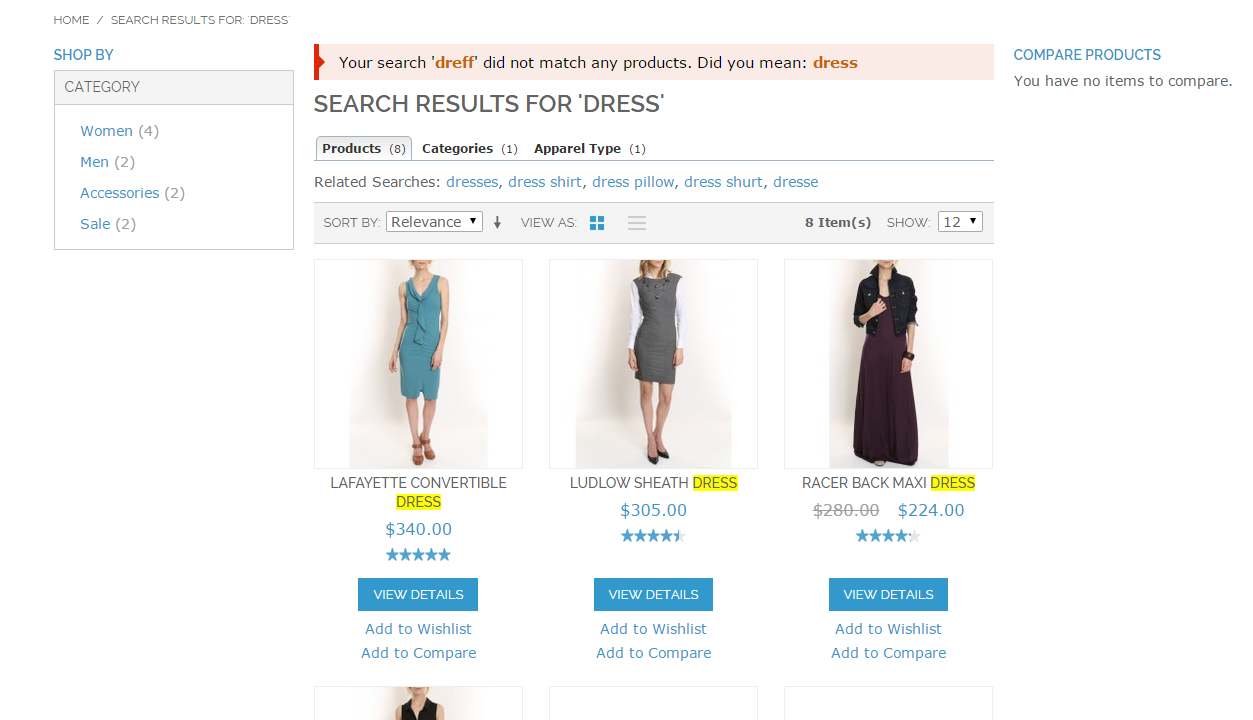Open the Sort By Relevance dropdown

pyautogui.click(x=434, y=222)
